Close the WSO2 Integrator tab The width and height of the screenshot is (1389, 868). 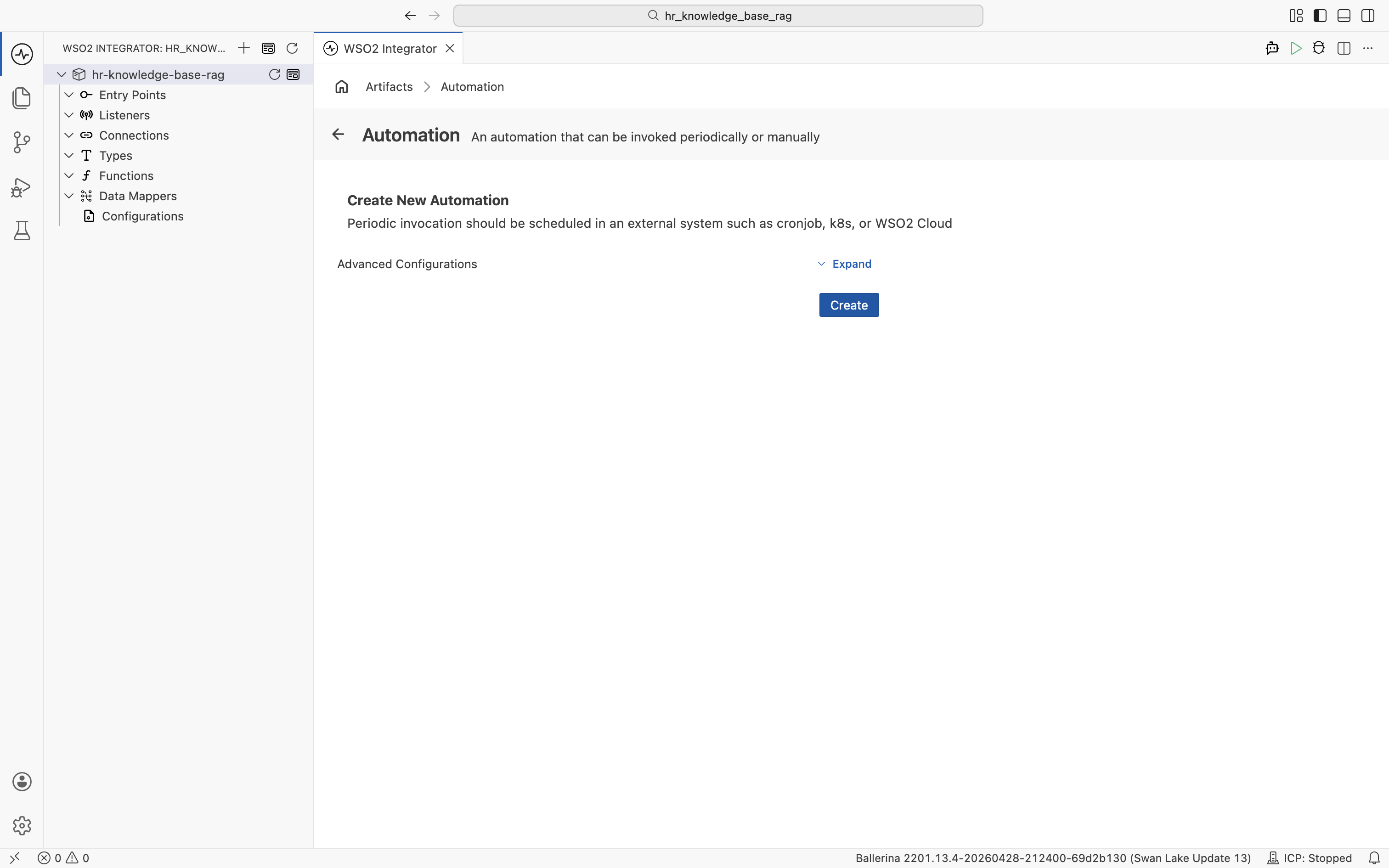click(x=450, y=48)
